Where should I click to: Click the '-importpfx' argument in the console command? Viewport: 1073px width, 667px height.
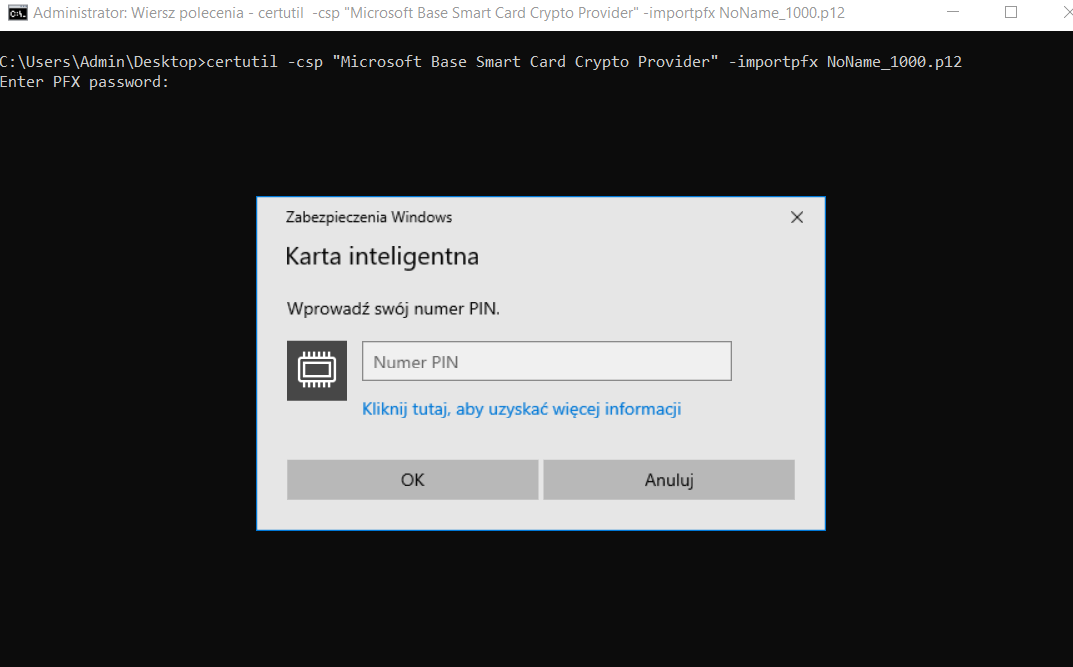[x=773, y=62]
